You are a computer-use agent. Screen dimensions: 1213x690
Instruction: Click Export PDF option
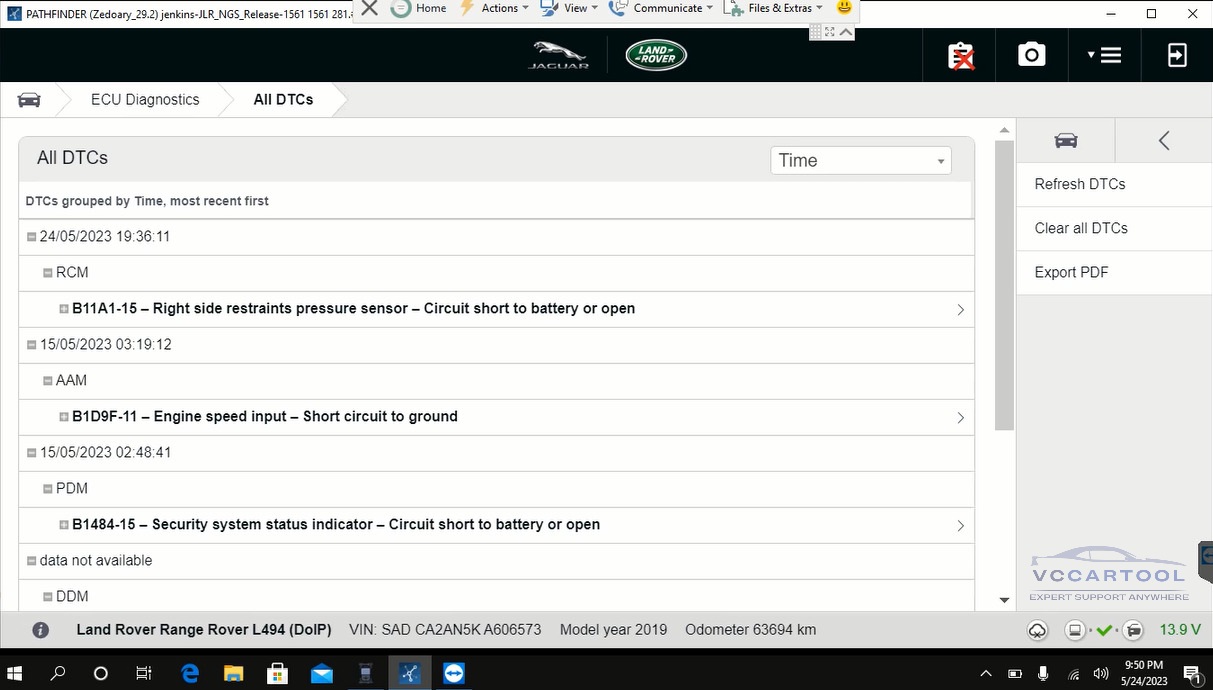1071,272
